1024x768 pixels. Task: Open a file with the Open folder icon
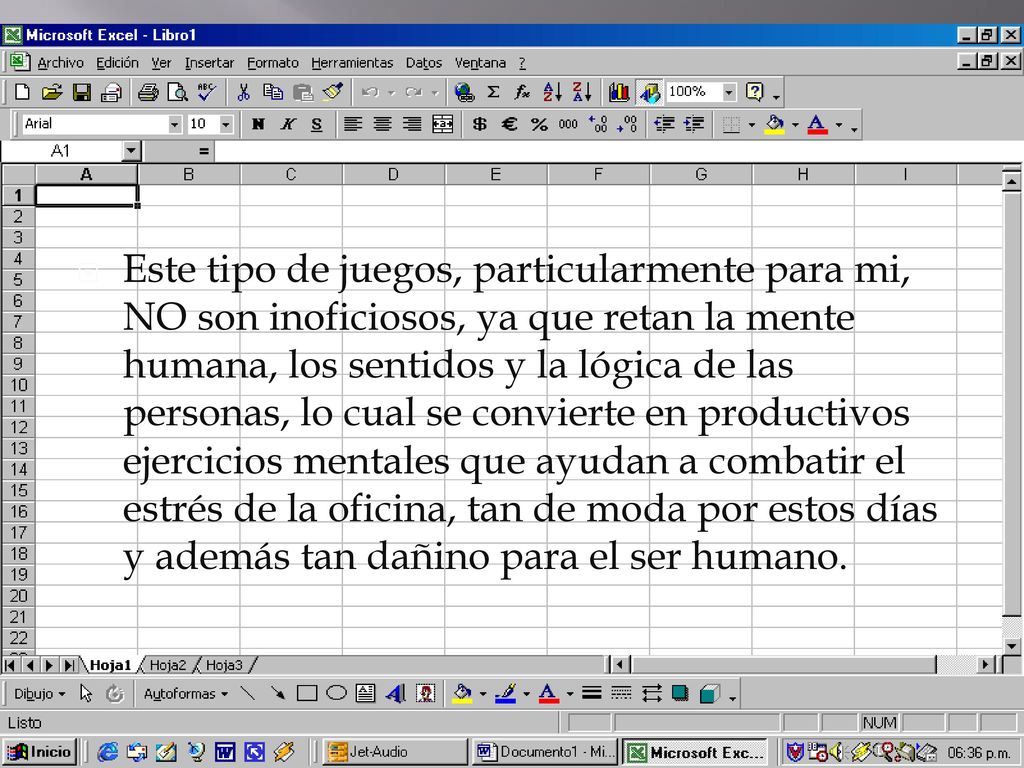52,92
